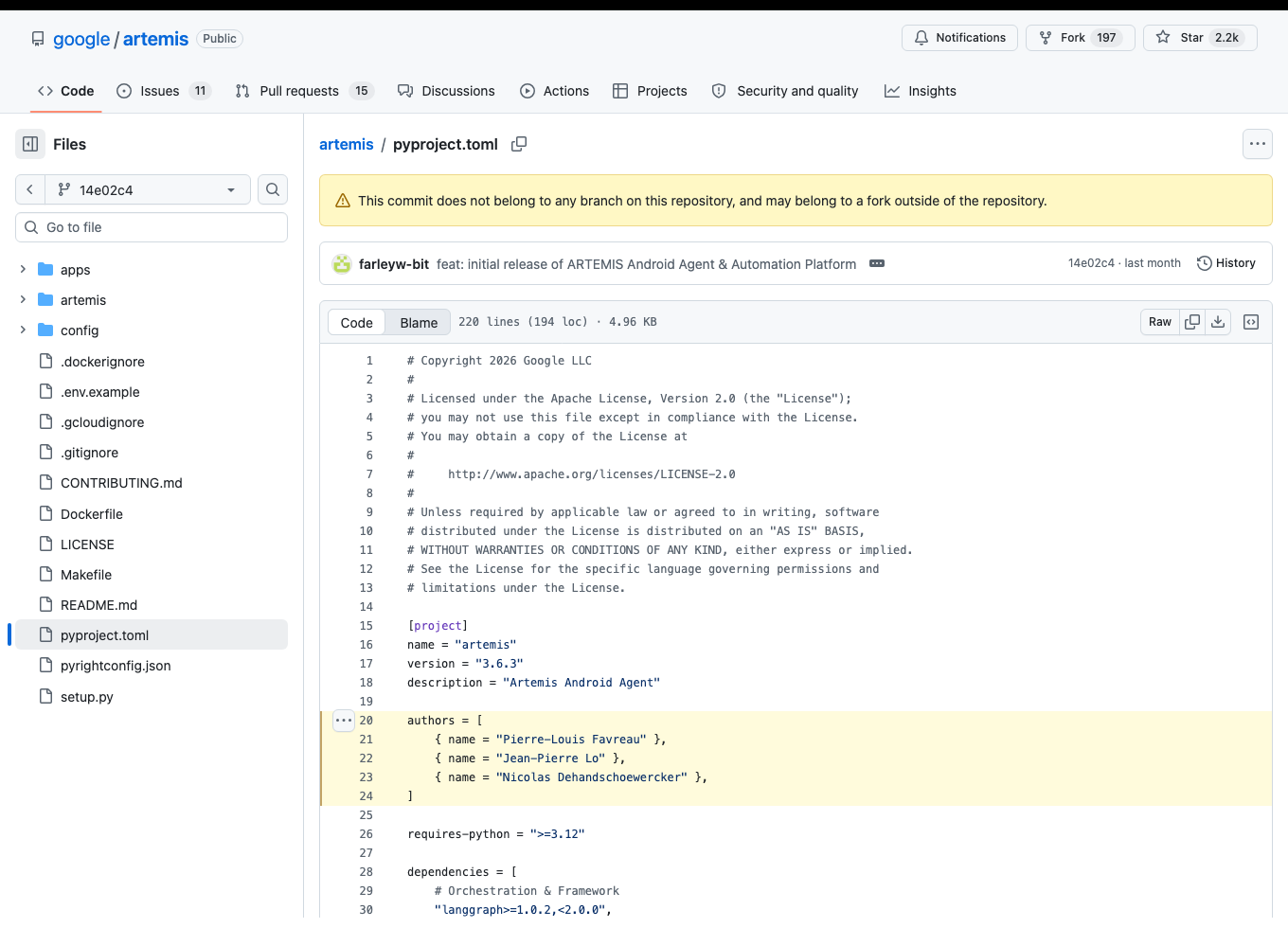The height and width of the screenshot is (928, 1288).
Task: Click the Notifications button
Action: point(959,38)
